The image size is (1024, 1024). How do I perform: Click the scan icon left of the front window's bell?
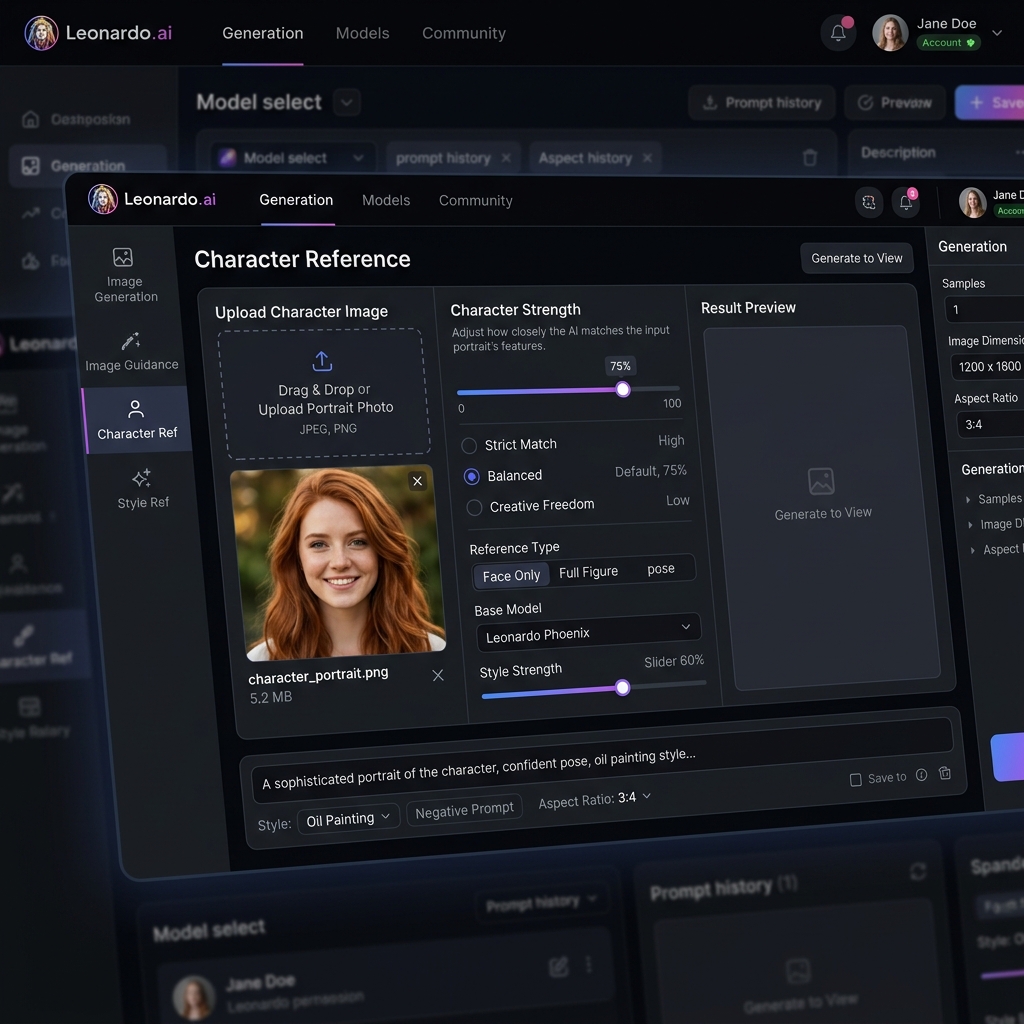point(869,202)
